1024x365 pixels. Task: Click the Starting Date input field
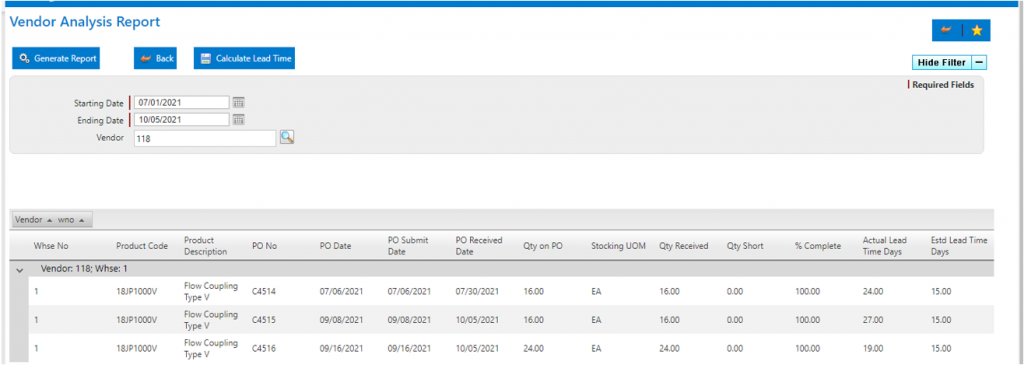click(x=182, y=102)
